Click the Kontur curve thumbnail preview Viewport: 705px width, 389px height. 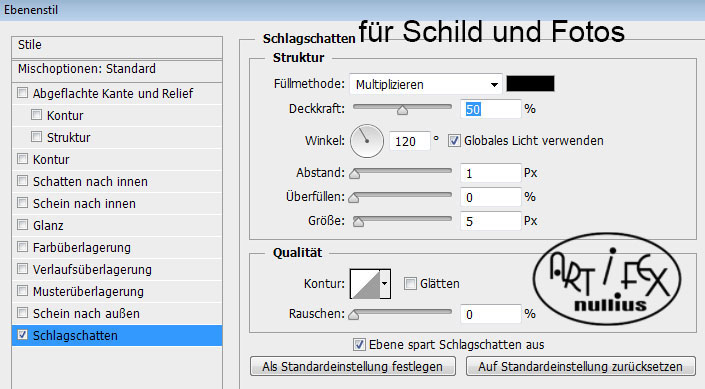[365, 283]
